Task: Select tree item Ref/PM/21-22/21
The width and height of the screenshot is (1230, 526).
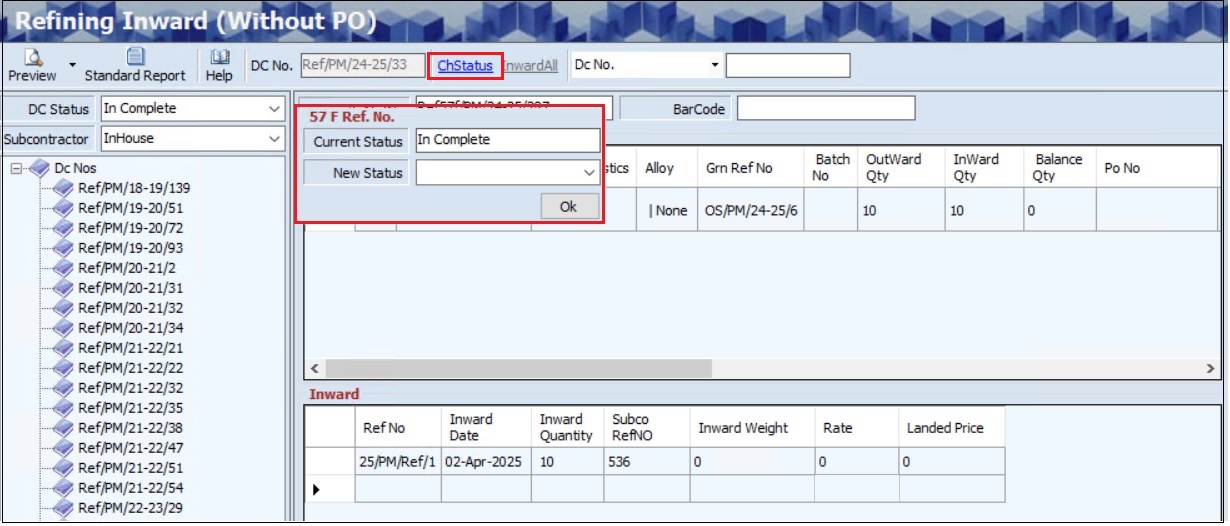Action: tap(130, 348)
